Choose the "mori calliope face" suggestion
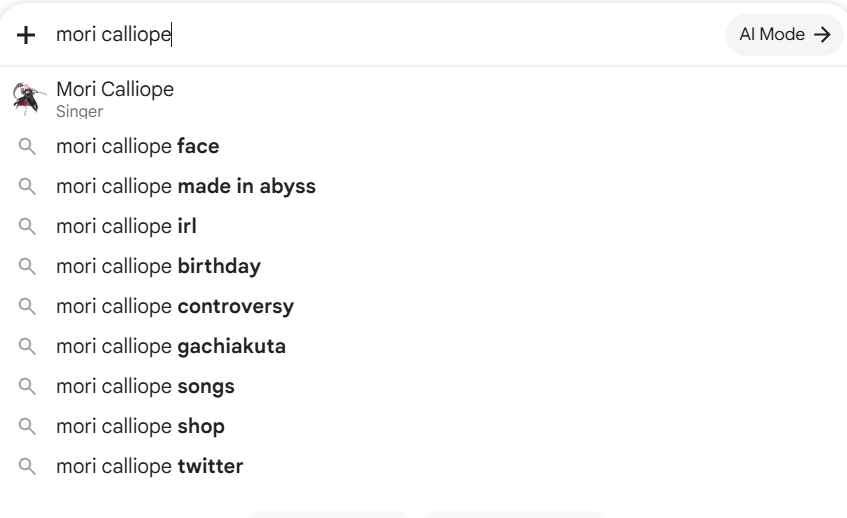The image size is (847, 518). click(424, 146)
